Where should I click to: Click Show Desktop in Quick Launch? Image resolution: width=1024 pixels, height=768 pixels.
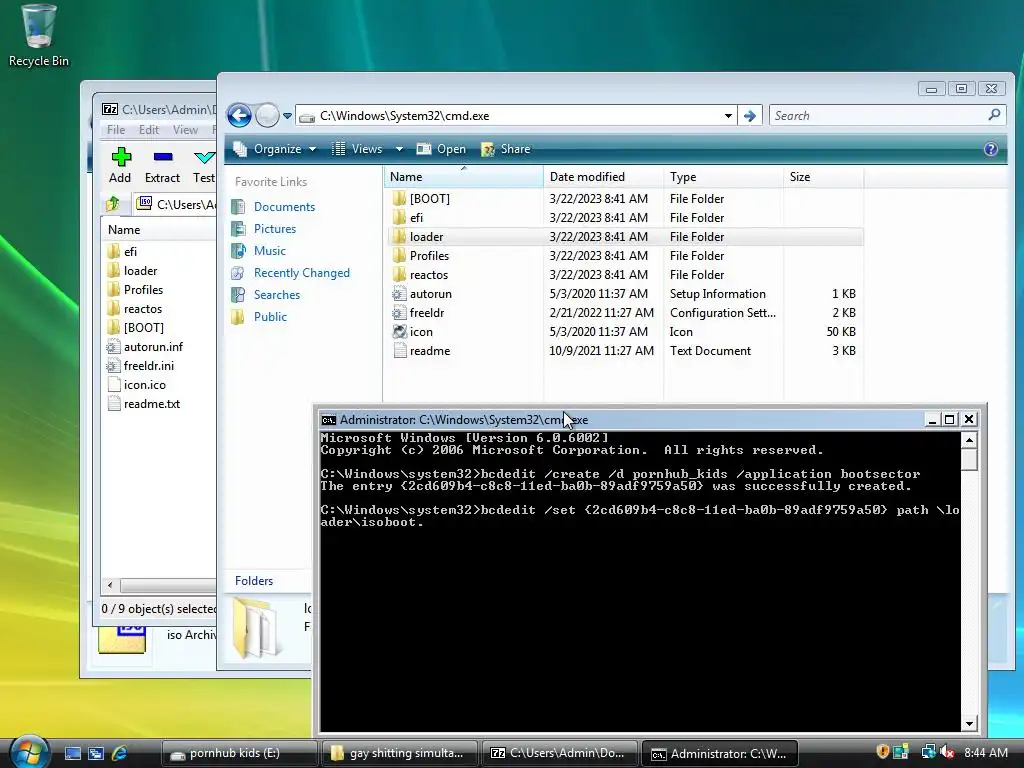(x=73, y=754)
